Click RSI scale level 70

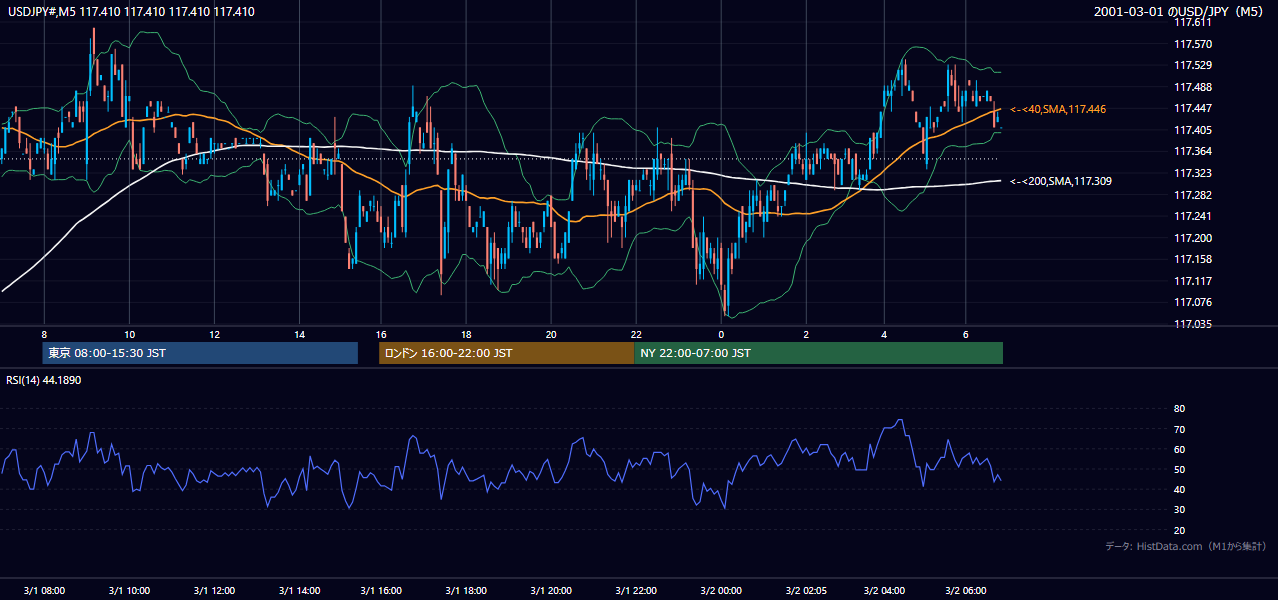pyautogui.click(x=1179, y=429)
